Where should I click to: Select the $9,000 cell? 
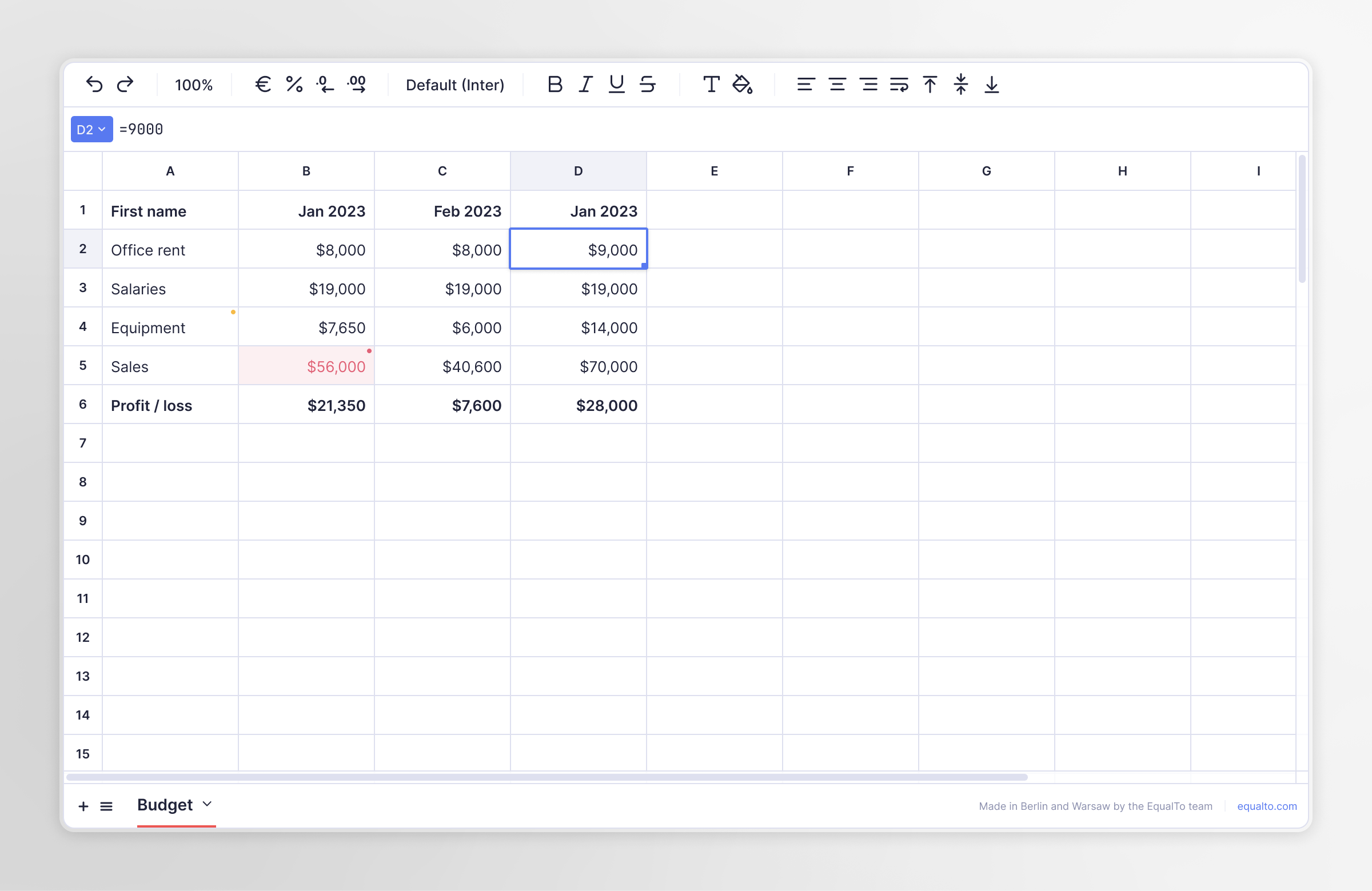click(578, 249)
